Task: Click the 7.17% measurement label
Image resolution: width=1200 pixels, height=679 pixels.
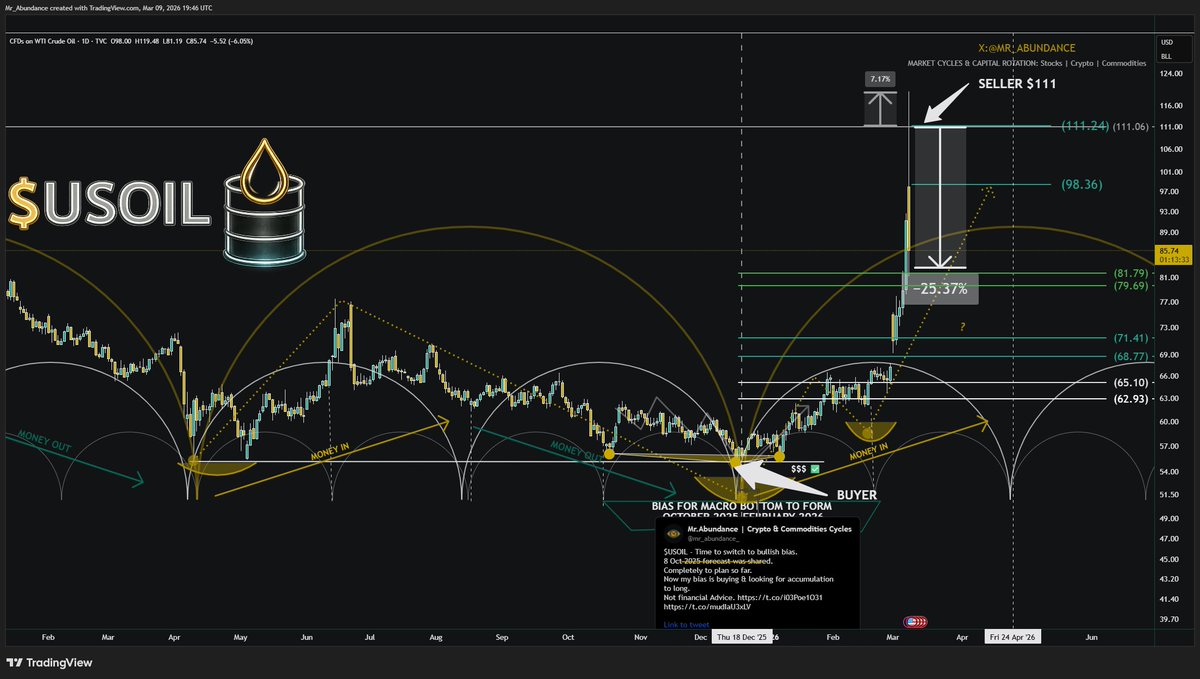Action: 880,77
